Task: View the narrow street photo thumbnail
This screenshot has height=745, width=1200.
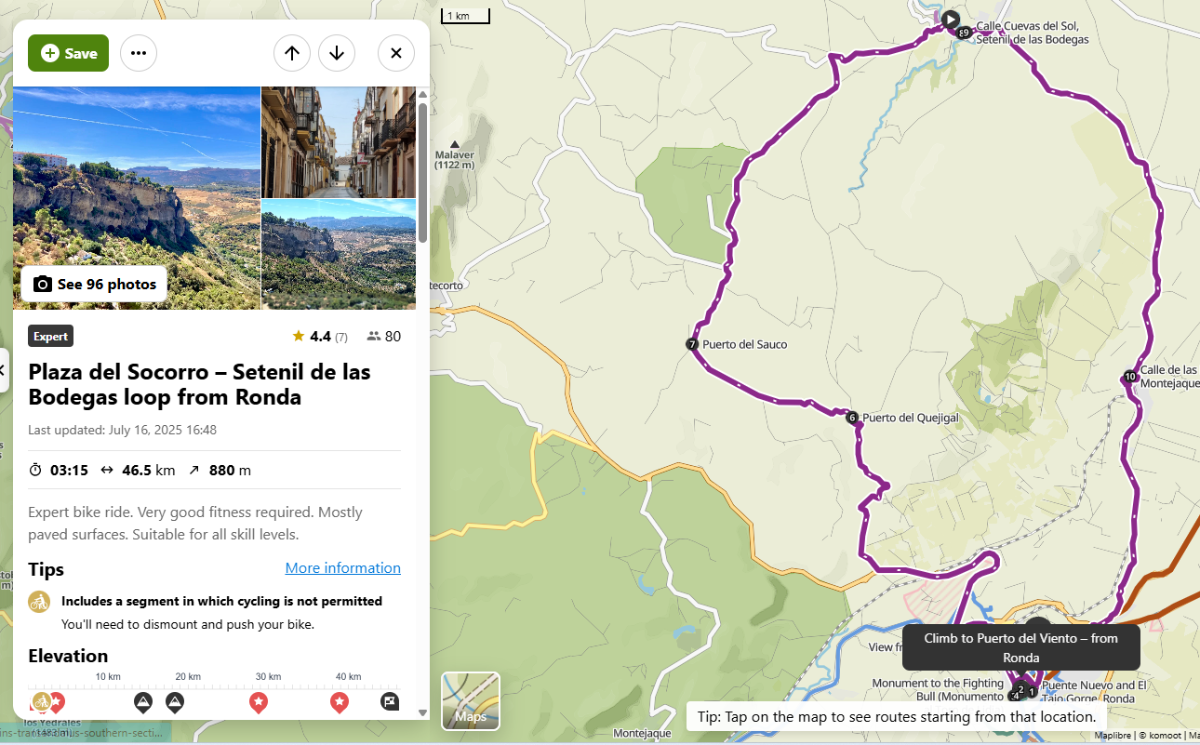Action: click(338, 142)
